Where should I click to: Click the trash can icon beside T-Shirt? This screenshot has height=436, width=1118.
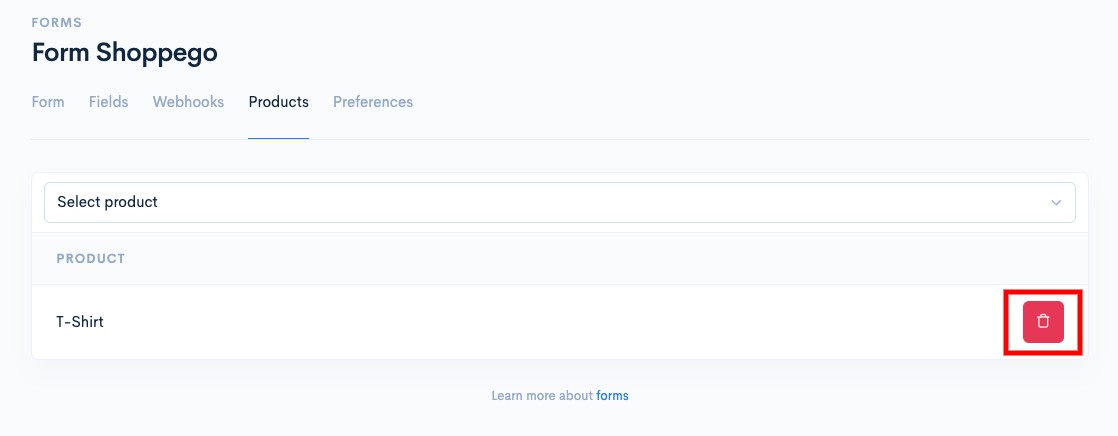click(1043, 321)
